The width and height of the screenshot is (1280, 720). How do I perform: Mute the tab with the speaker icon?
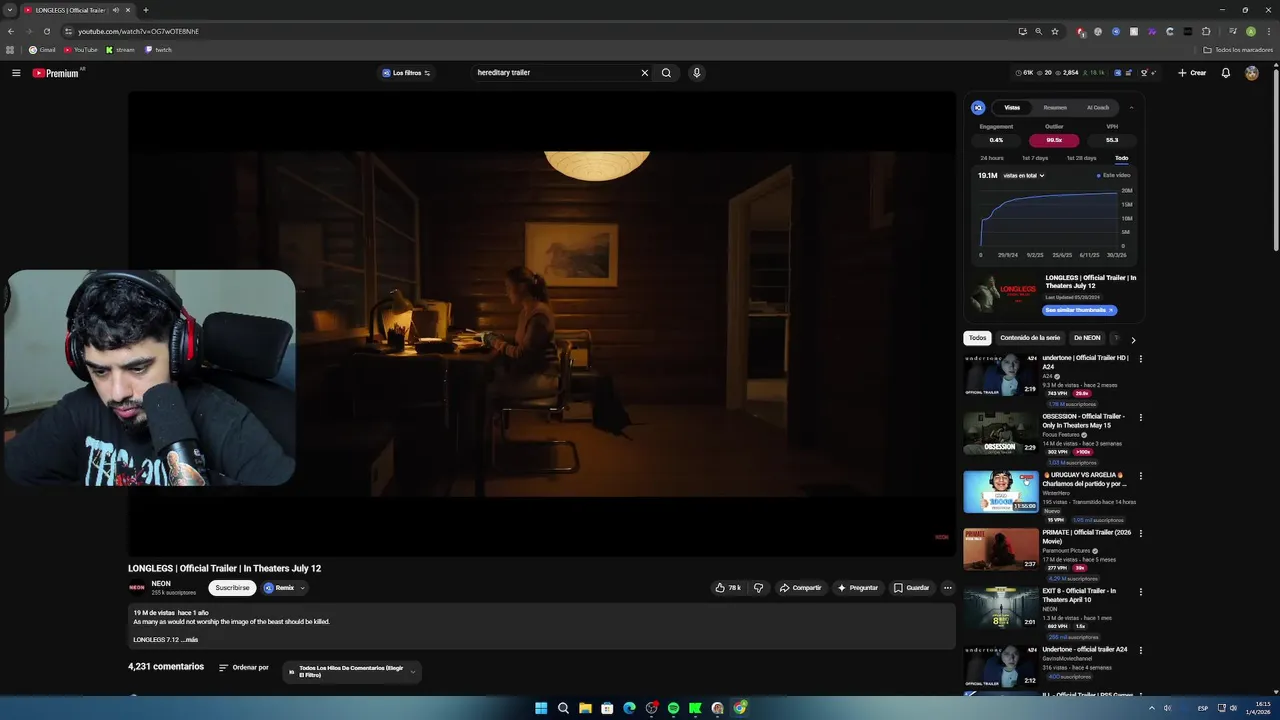click(x=116, y=10)
